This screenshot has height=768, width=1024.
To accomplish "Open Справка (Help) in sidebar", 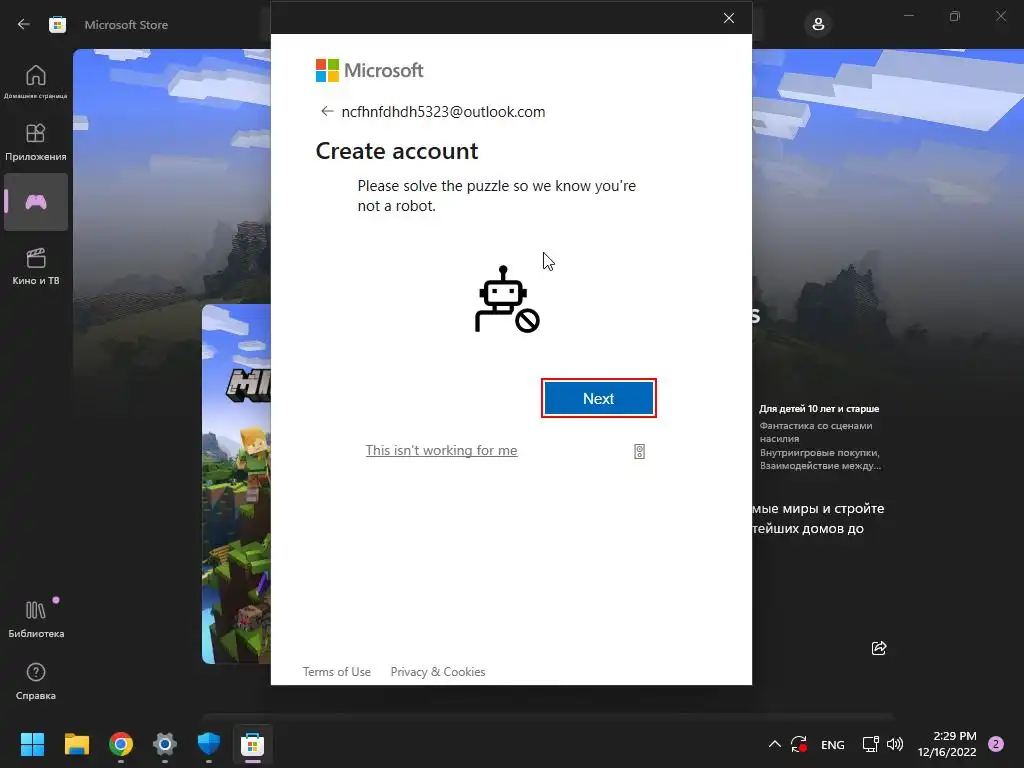I will 36,681.
